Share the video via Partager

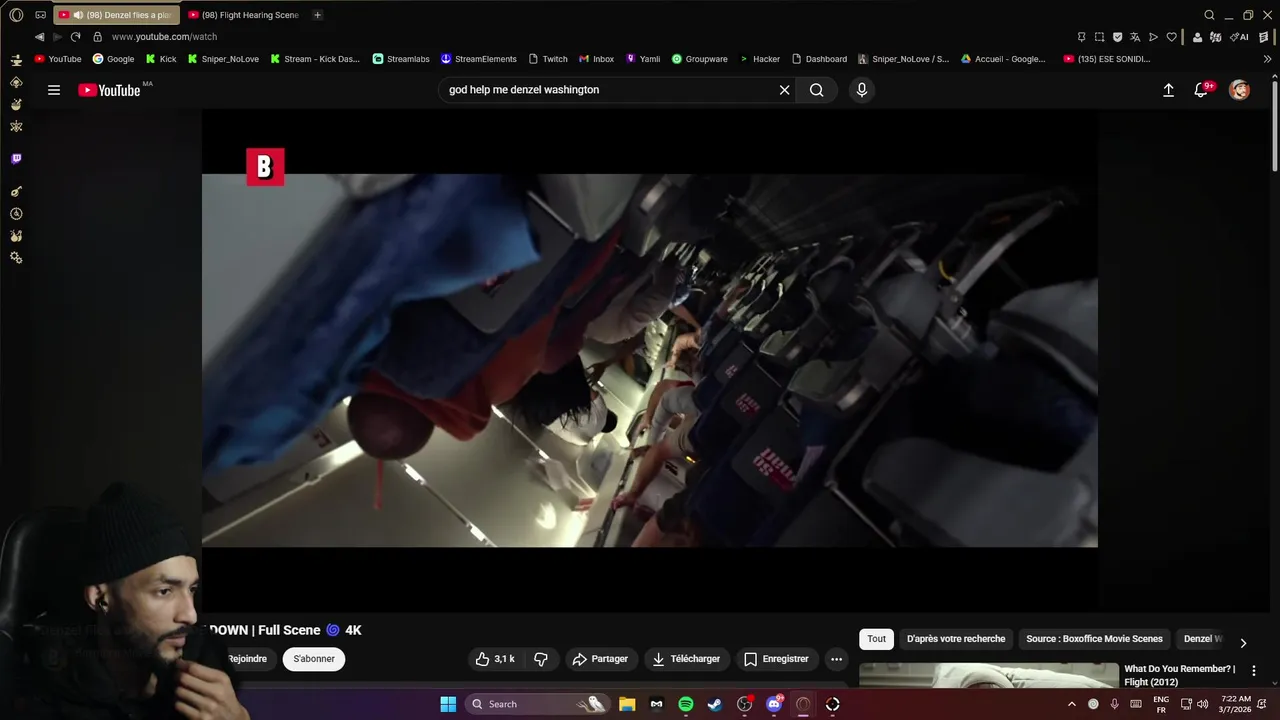(600, 659)
